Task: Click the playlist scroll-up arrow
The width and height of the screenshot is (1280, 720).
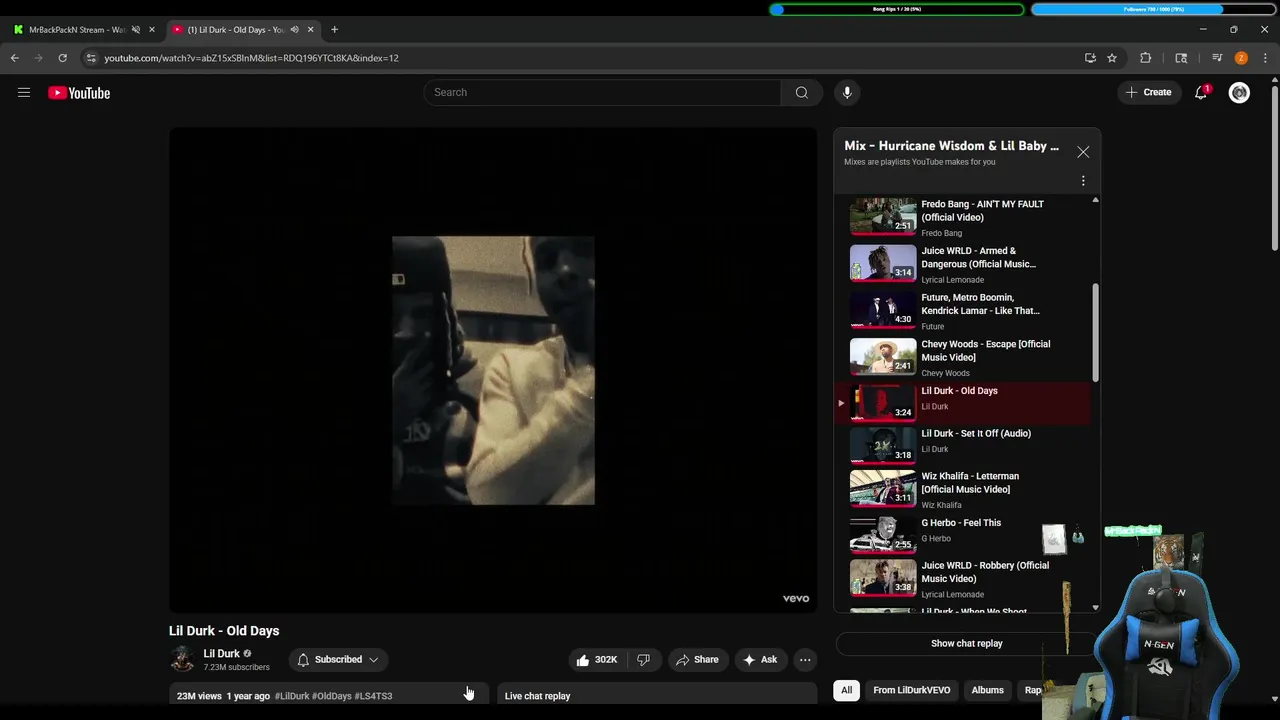Action: (1095, 200)
